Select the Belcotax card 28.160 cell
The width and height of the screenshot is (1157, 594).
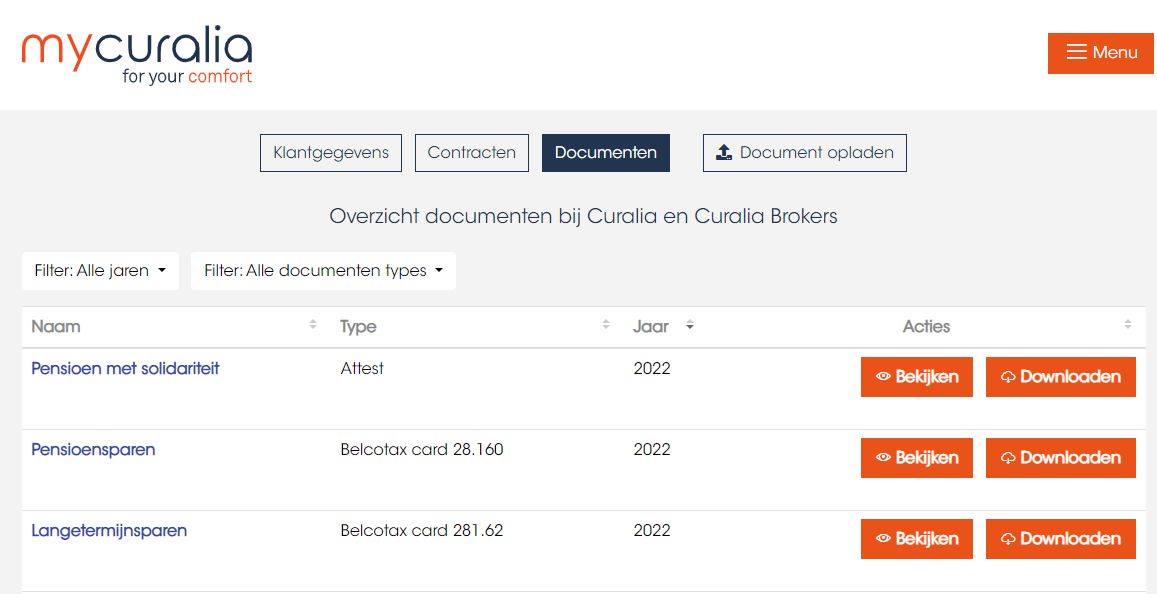[x=421, y=449]
